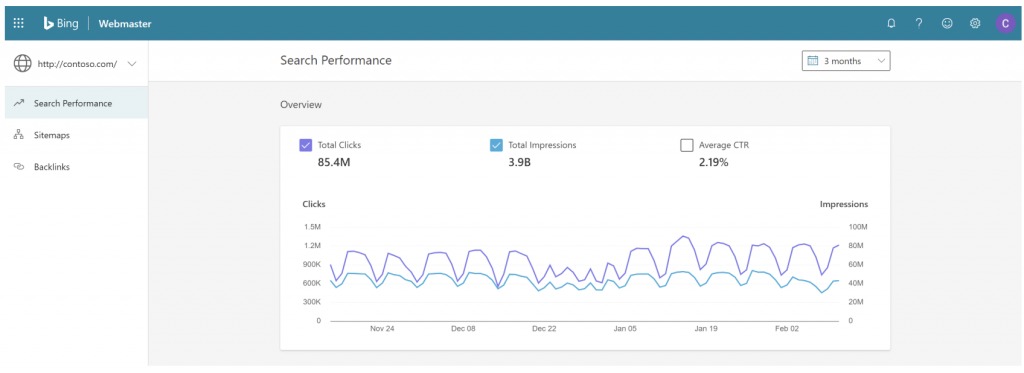The height and width of the screenshot is (373, 1024).
Task: Open the feedback smiley icon
Action: (947, 24)
